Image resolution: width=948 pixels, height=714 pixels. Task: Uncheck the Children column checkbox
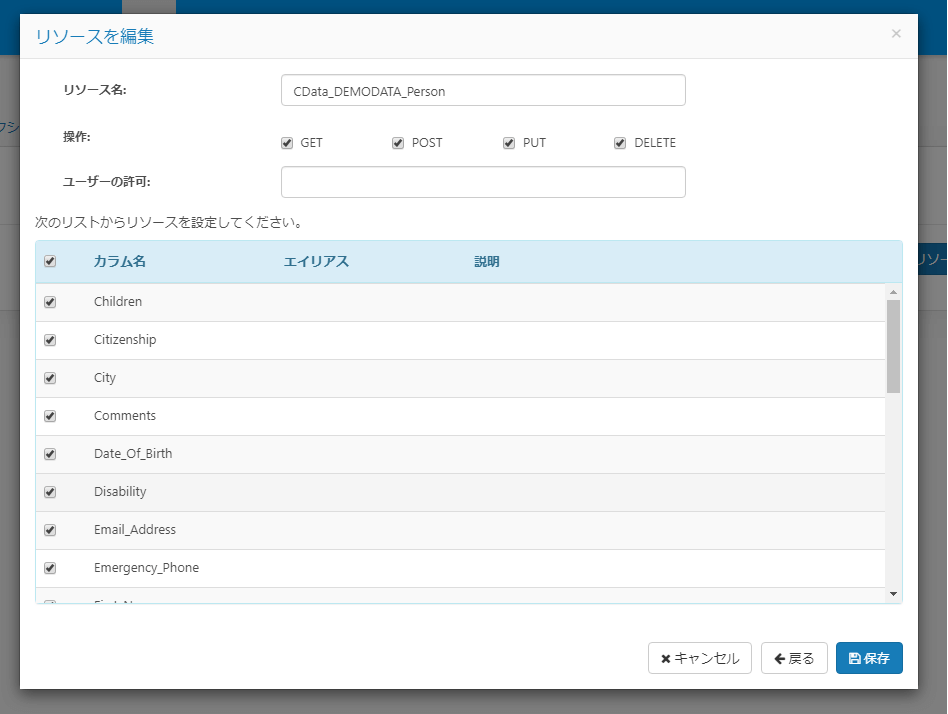(x=50, y=302)
